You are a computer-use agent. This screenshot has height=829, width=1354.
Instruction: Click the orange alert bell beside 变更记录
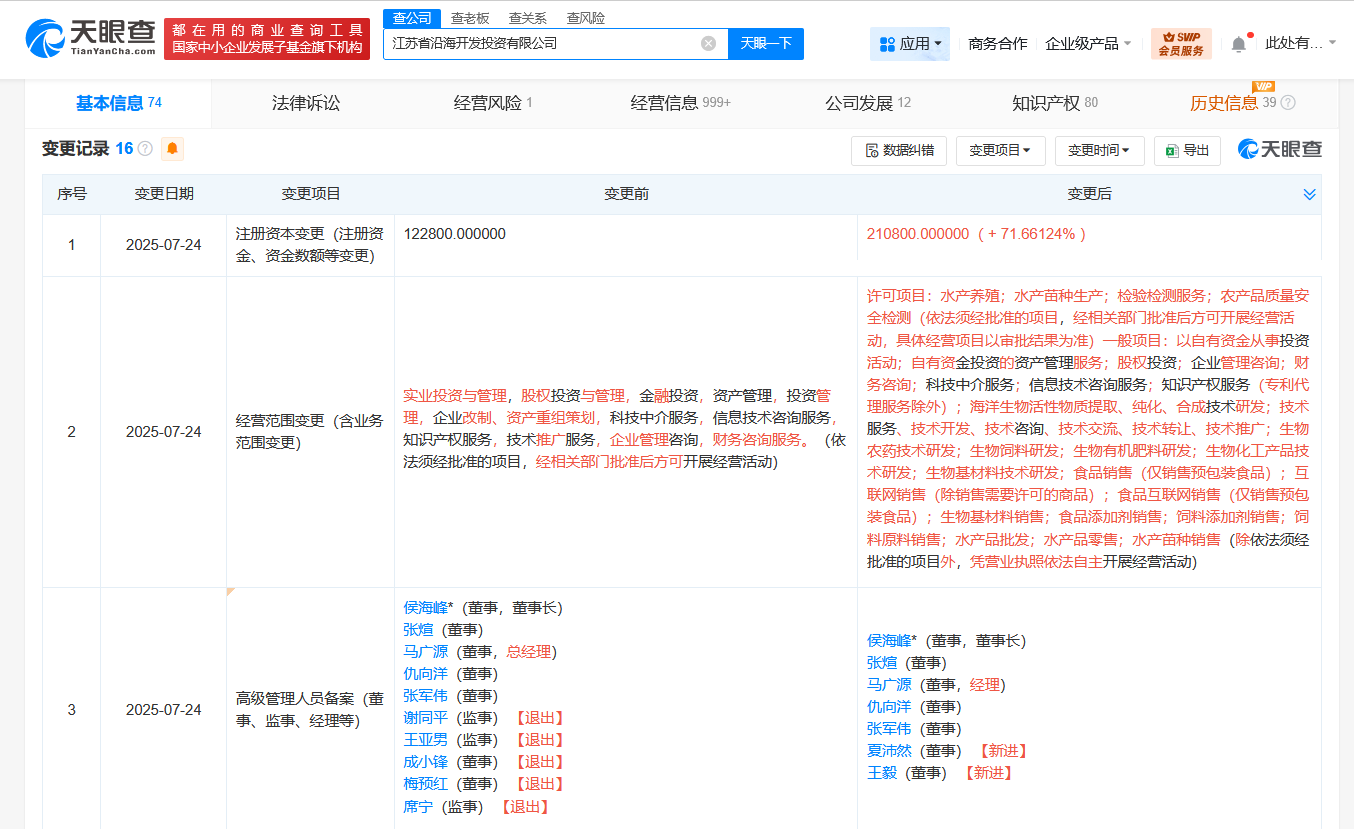(x=172, y=149)
